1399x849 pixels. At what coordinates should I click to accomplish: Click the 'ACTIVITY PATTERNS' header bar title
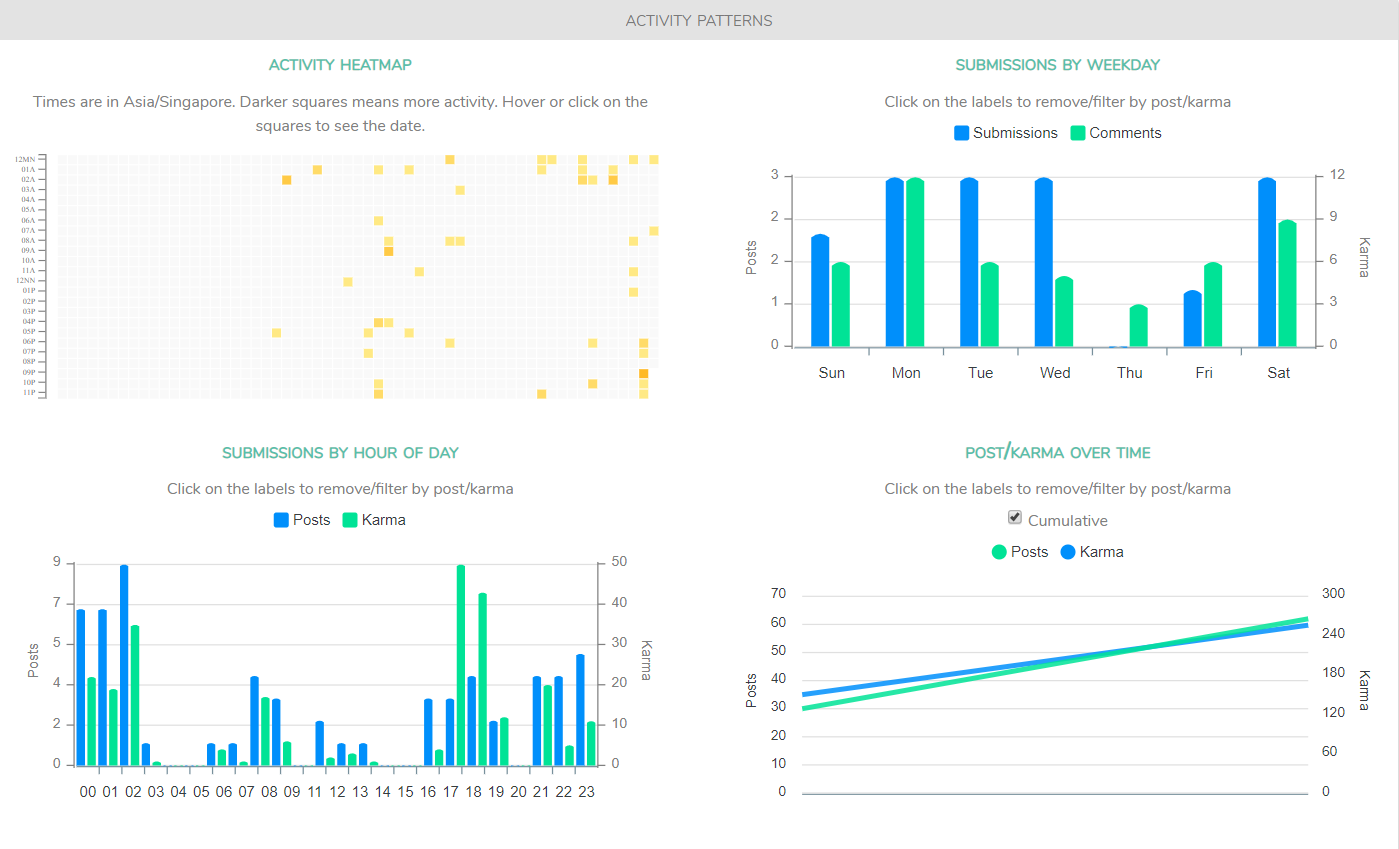click(699, 20)
